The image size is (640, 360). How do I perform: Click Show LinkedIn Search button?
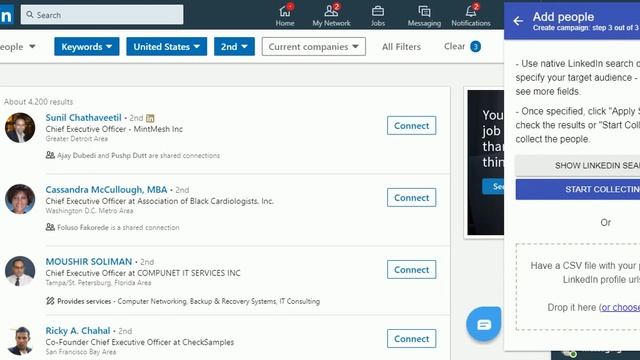pos(578,165)
